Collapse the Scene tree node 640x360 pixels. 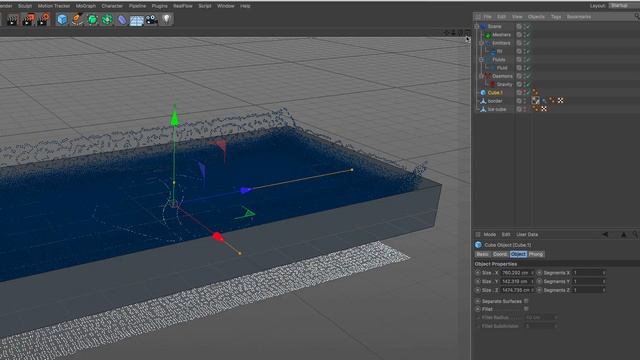click(x=477, y=26)
